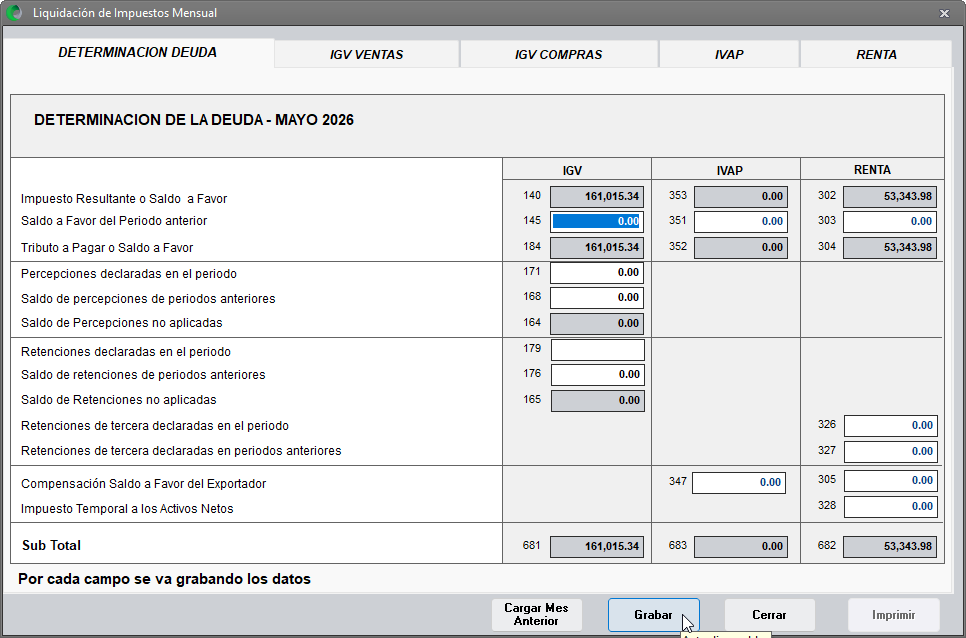Viewport: 966px width, 638px height.
Task: Click the RENTA column header in table
Action: pyautogui.click(x=872, y=170)
